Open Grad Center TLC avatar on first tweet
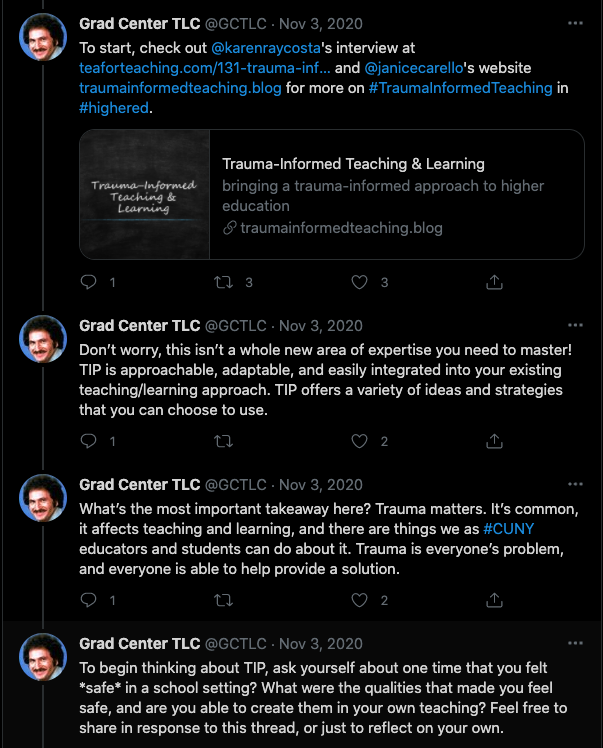 coord(43,38)
